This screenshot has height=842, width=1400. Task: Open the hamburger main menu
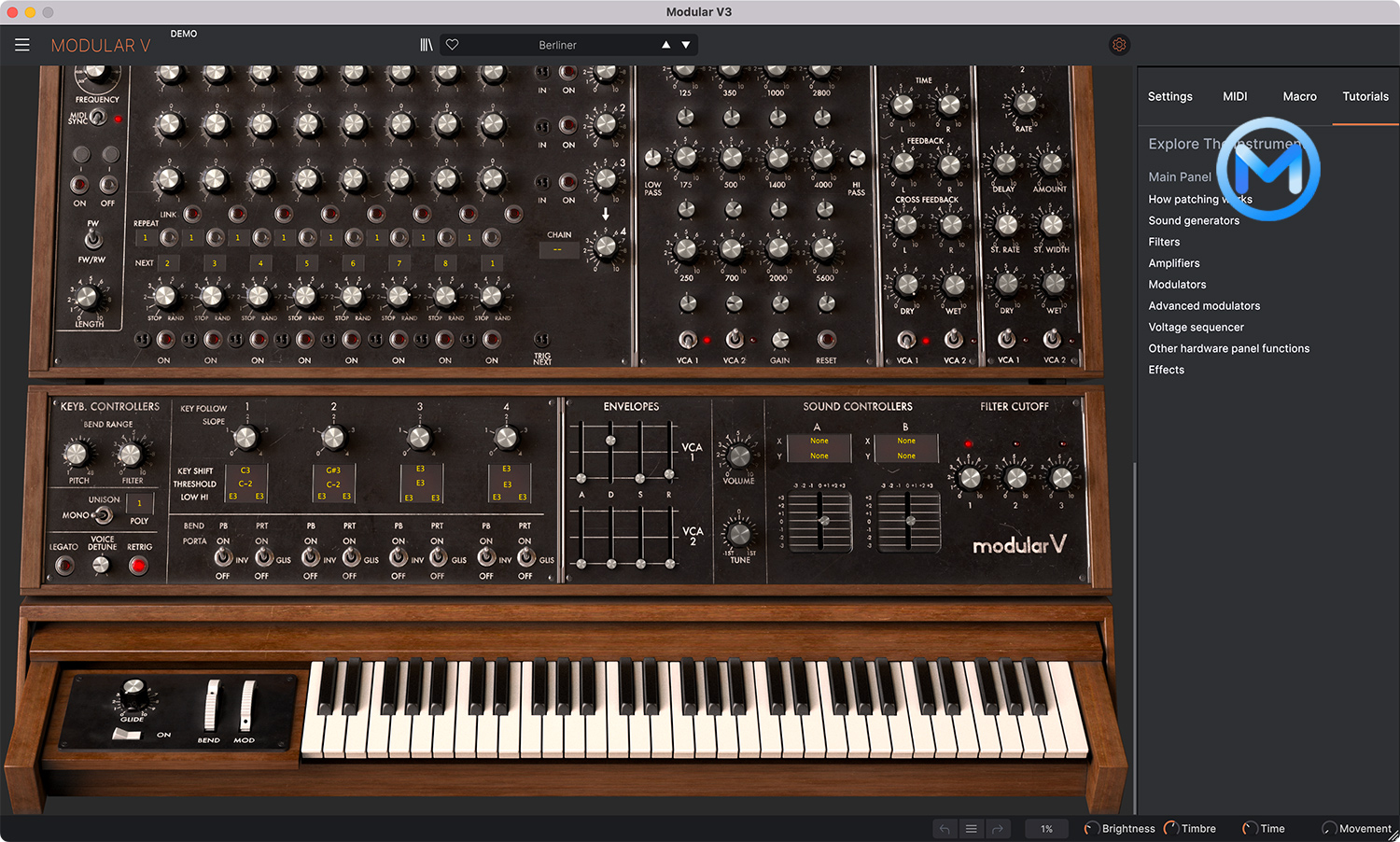22,45
